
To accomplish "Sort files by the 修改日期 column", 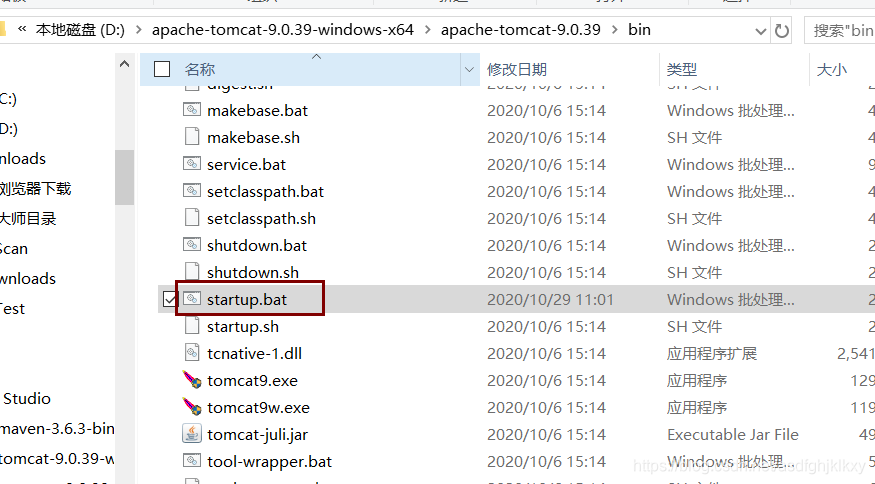I will [x=517, y=70].
